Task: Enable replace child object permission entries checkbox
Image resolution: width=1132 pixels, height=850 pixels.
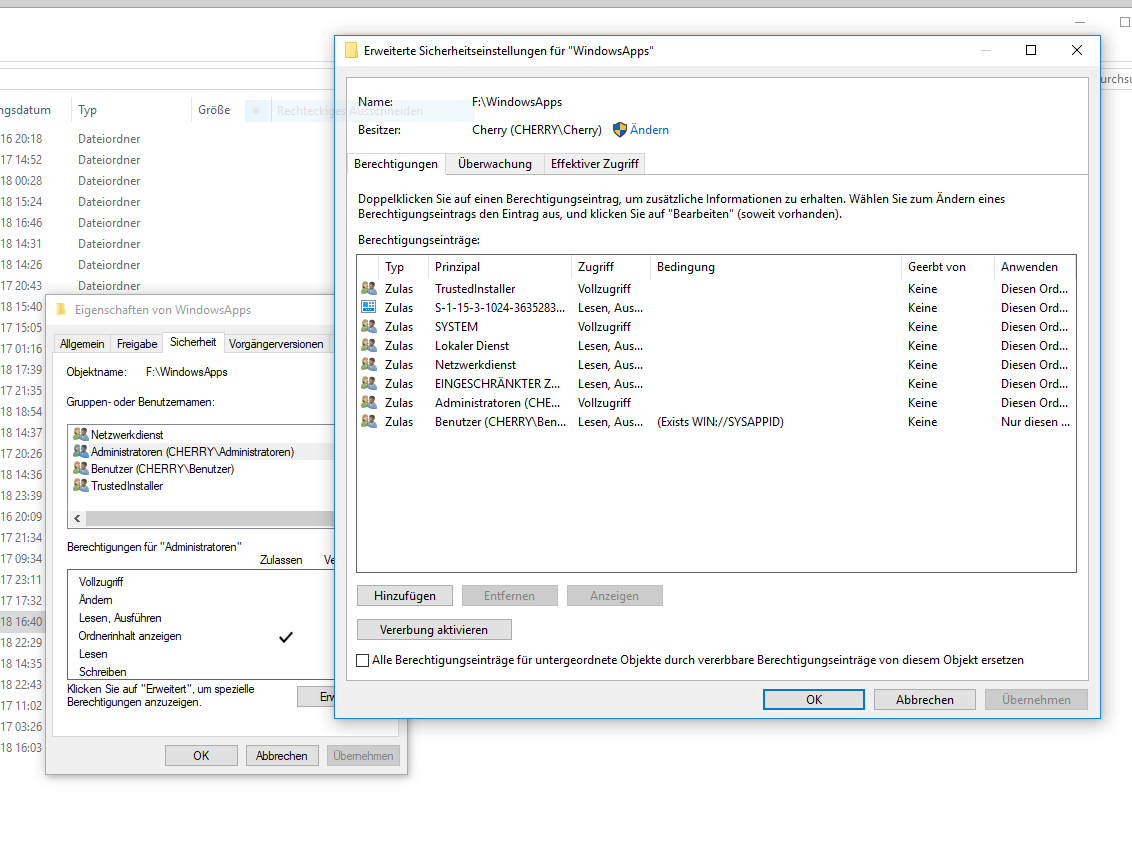Action: pos(362,660)
